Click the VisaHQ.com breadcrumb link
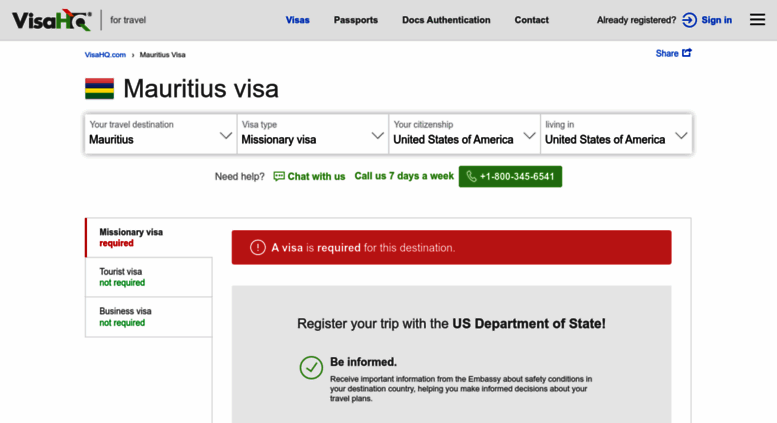The height and width of the screenshot is (423, 777). coord(105,54)
